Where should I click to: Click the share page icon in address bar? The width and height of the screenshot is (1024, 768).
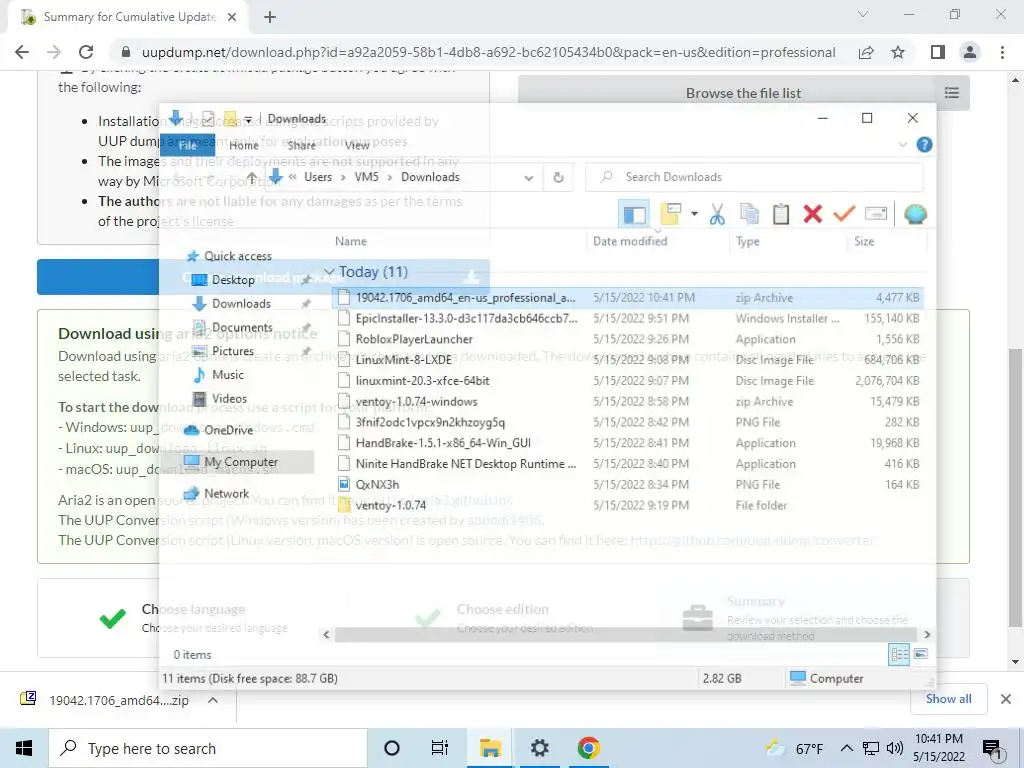coord(866,52)
